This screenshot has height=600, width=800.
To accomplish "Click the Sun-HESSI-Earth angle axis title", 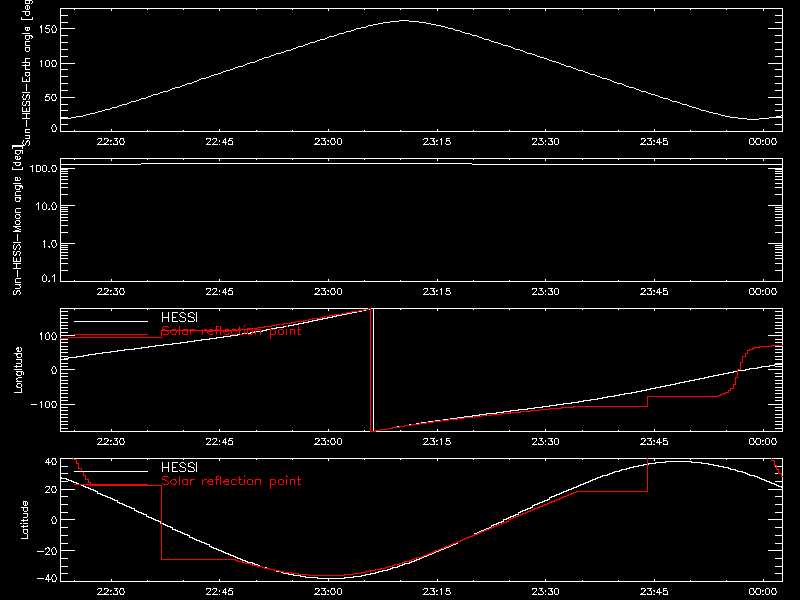I will coord(27,72).
